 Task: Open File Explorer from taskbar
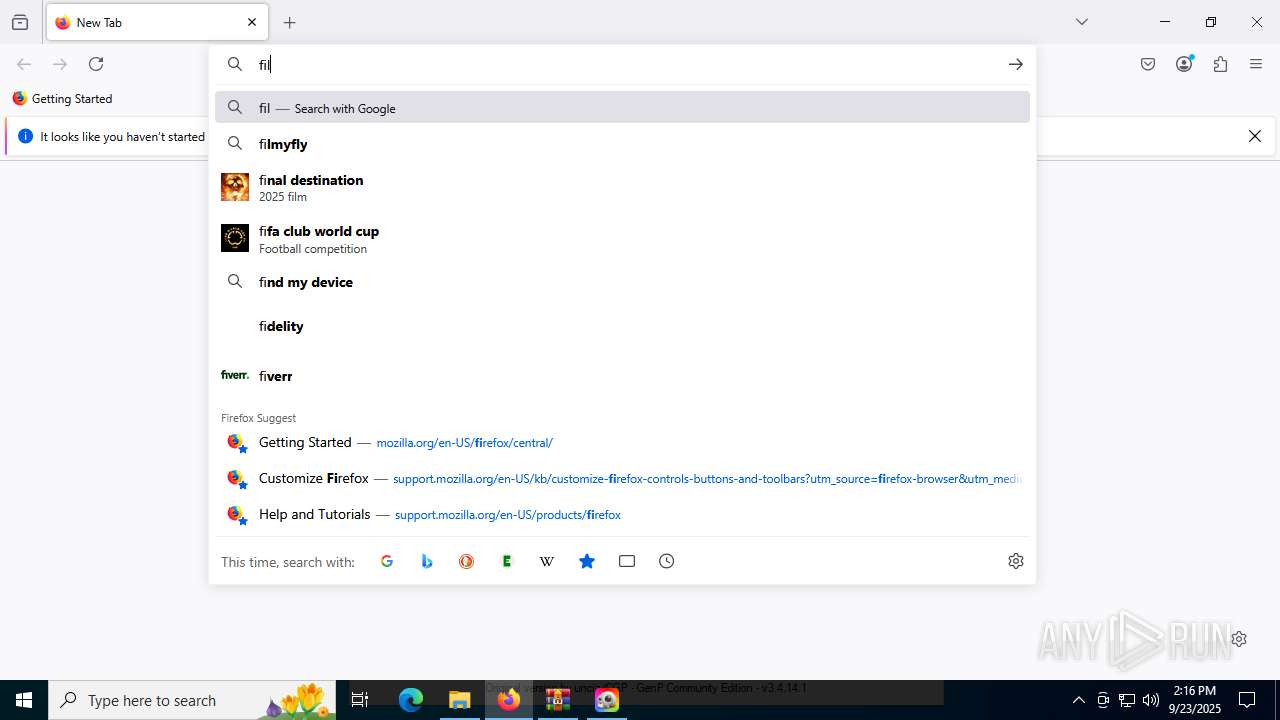pyautogui.click(x=460, y=700)
